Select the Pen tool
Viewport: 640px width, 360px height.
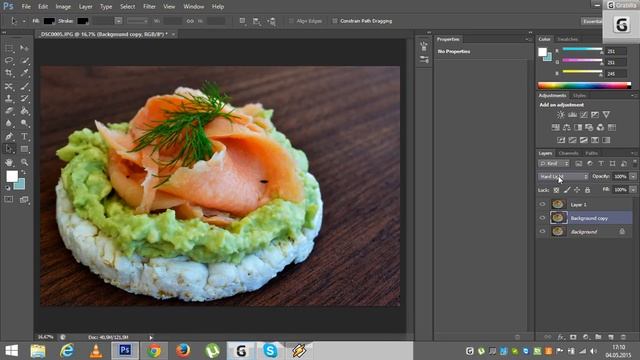click(x=9, y=136)
